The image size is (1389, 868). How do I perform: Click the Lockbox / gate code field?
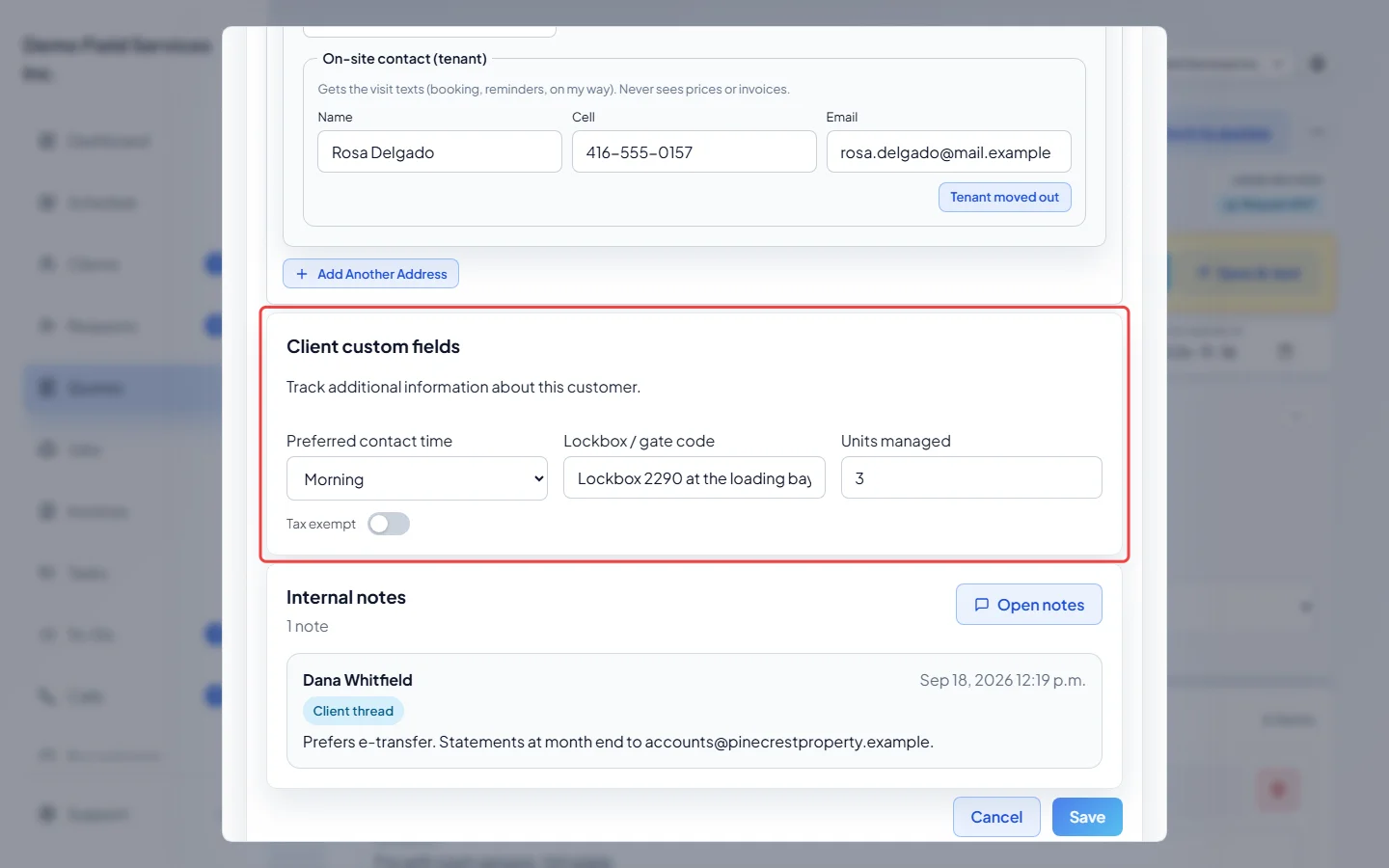click(694, 477)
